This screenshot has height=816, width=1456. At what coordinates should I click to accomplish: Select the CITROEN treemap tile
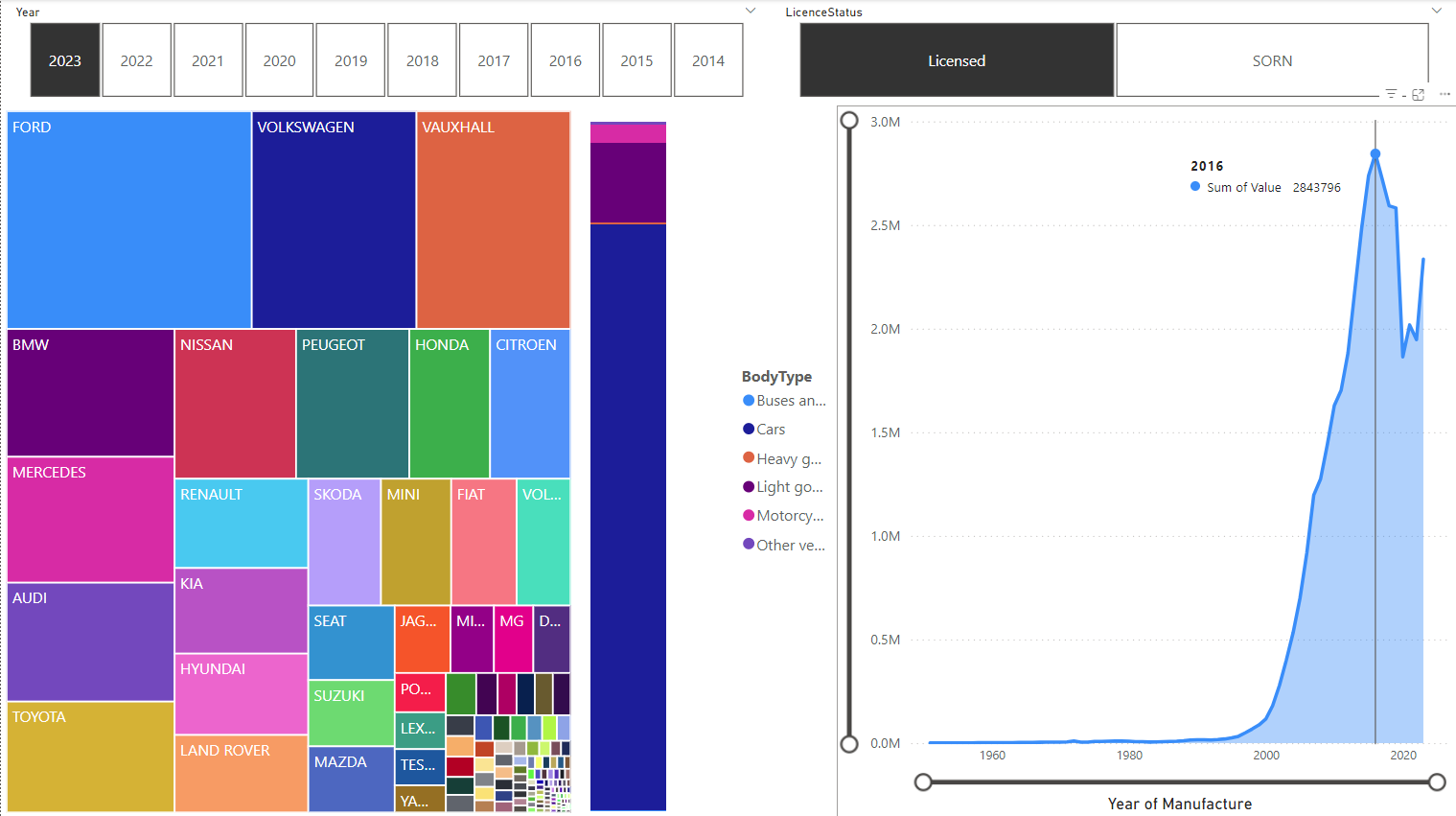click(530, 404)
